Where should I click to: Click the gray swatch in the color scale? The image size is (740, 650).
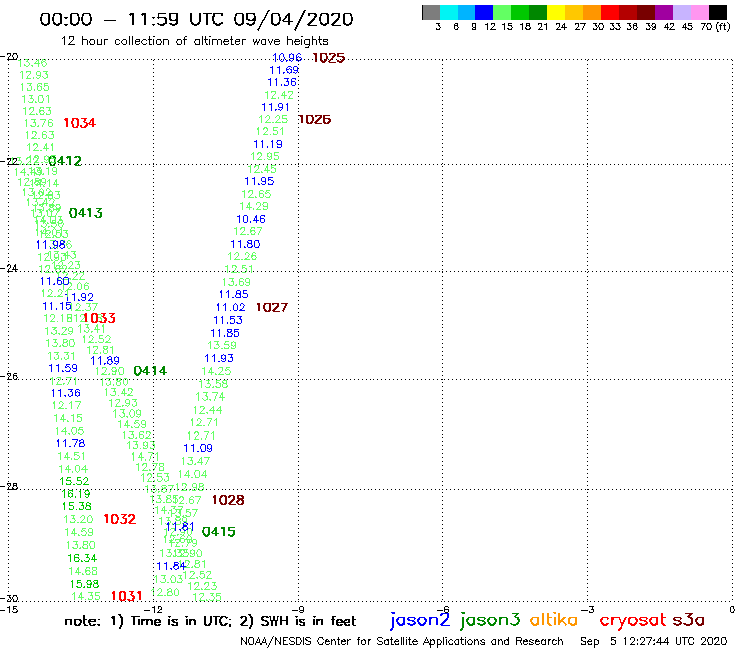click(431, 12)
